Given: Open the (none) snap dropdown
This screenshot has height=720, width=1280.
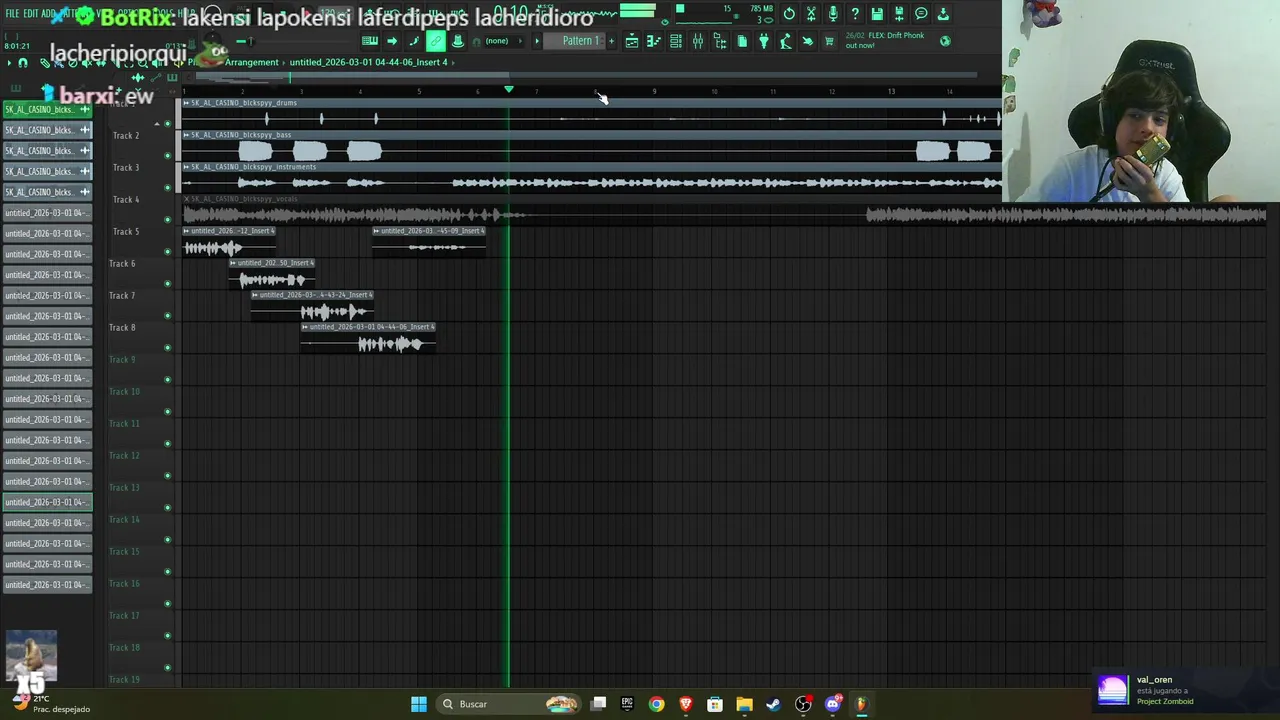Looking at the screenshot, I should 505,41.
